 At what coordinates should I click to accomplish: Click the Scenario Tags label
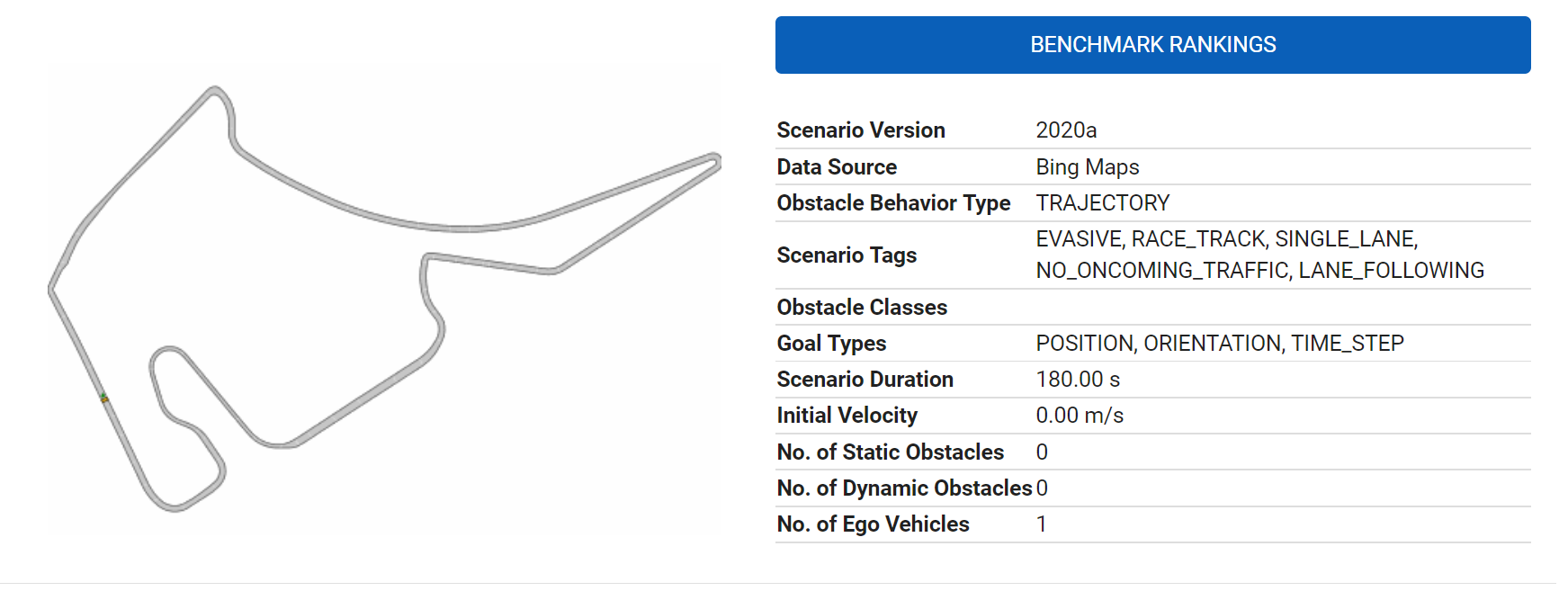pyautogui.click(x=847, y=255)
